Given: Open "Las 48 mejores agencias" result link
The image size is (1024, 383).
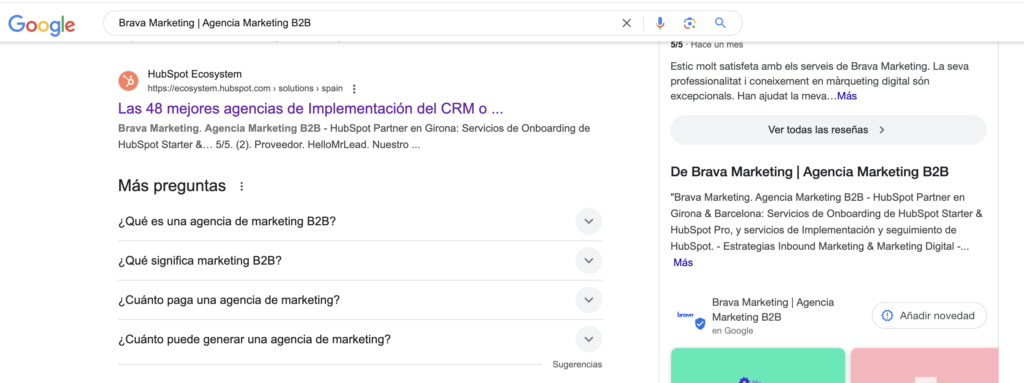Looking at the screenshot, I should 311,108.
